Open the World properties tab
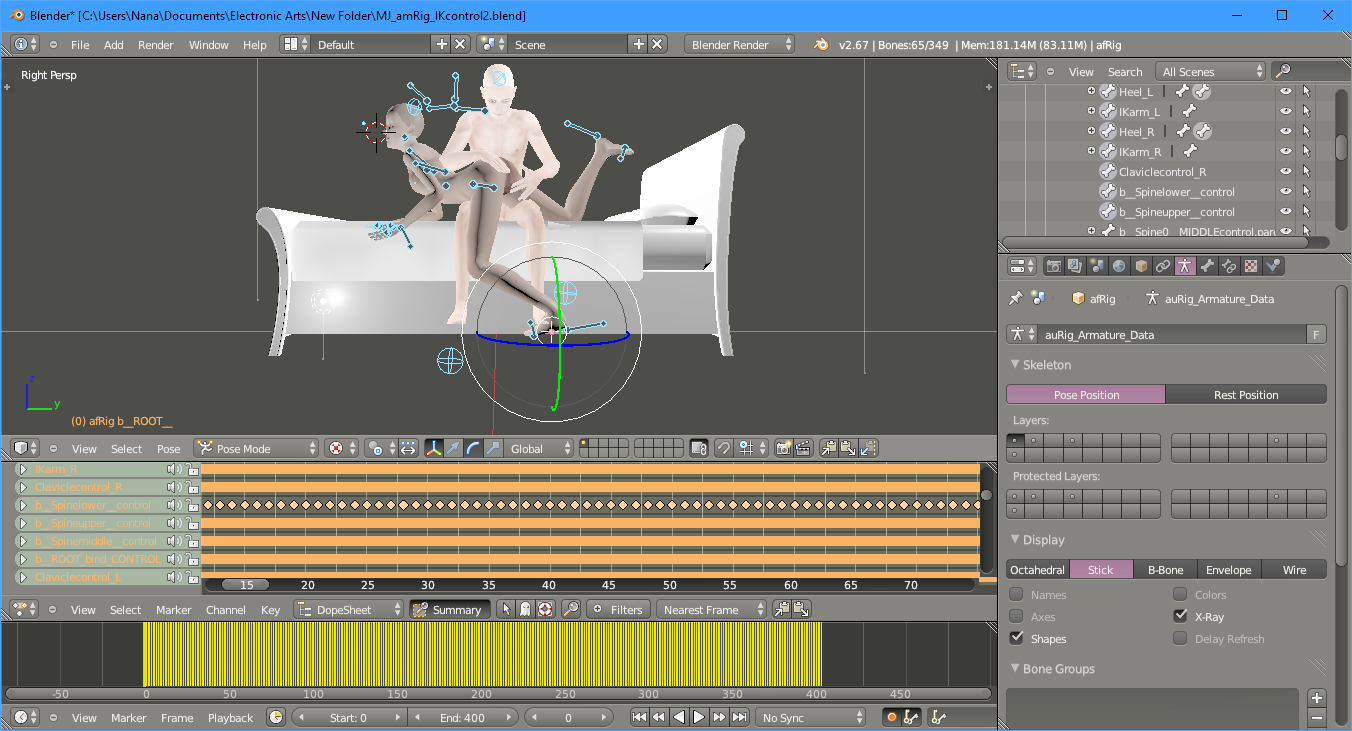Image resolution: width=1352 pixels, height=731 pixels. click(1119, 266)
